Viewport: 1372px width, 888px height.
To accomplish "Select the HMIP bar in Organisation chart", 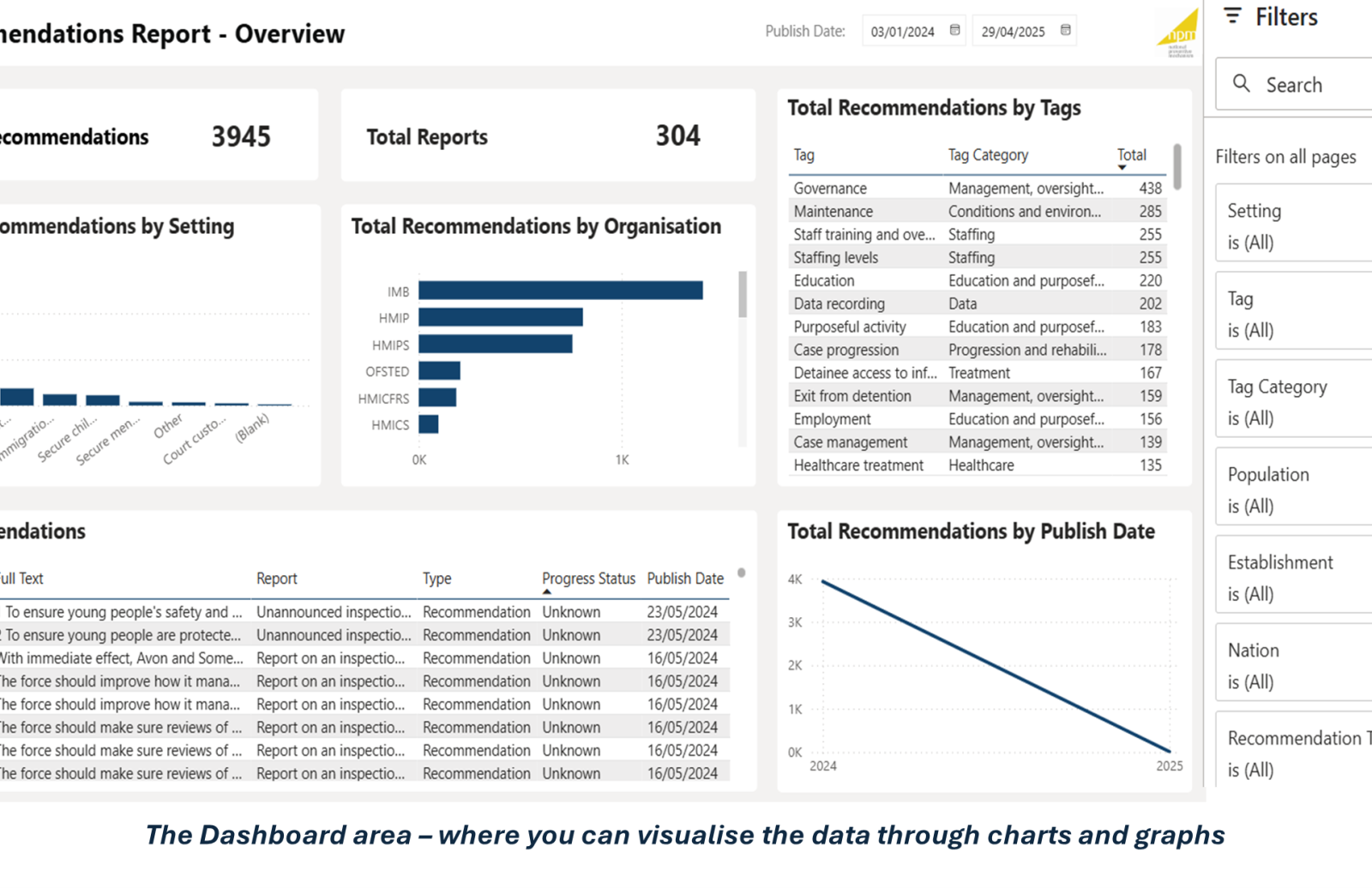I will point(500,318).
